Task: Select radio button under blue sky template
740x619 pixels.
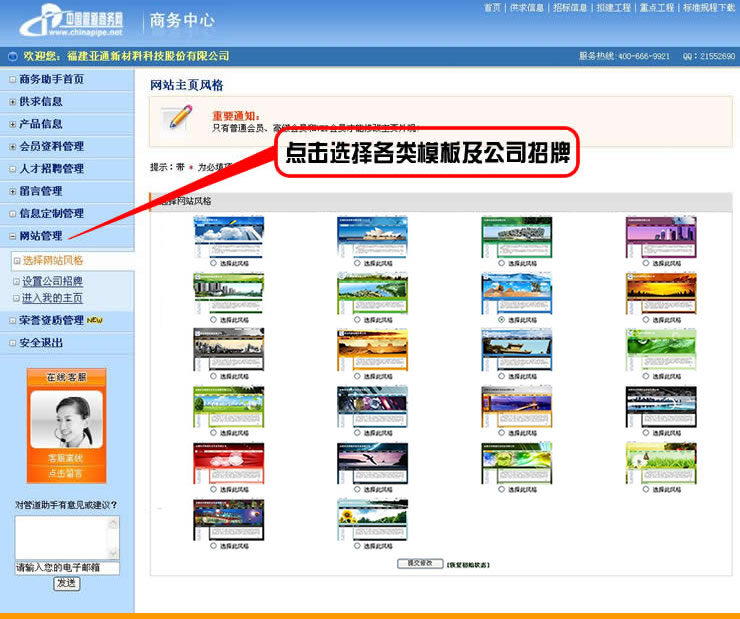Action: coord(214,263)
